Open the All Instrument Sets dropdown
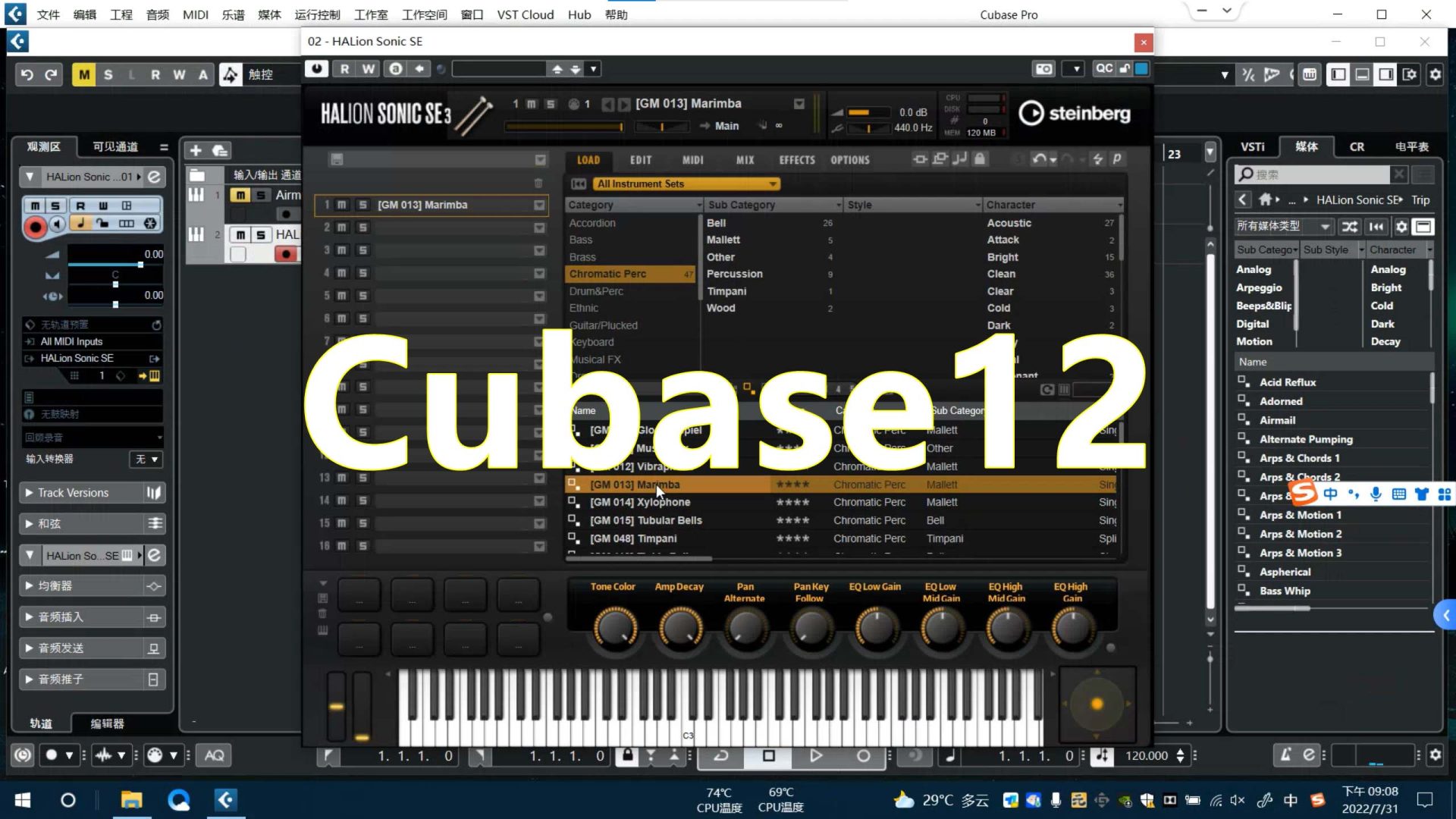The image size is (1456, 819). [x=685, y=183]
